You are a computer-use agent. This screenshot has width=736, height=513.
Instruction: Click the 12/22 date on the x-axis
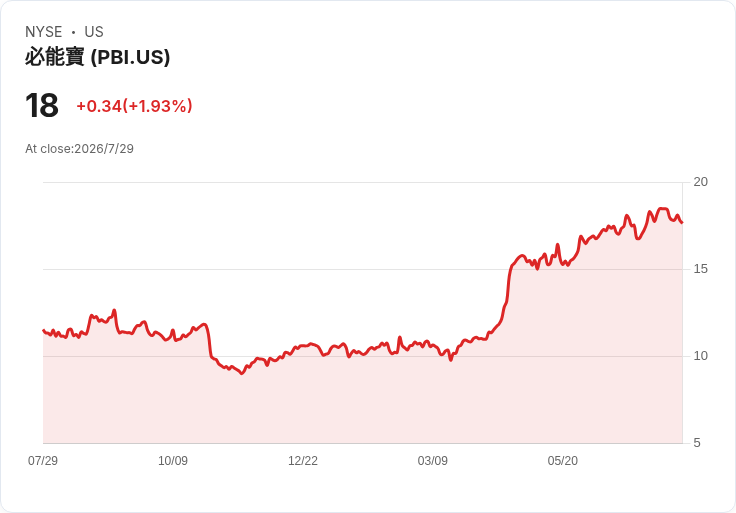click(303, 460)
